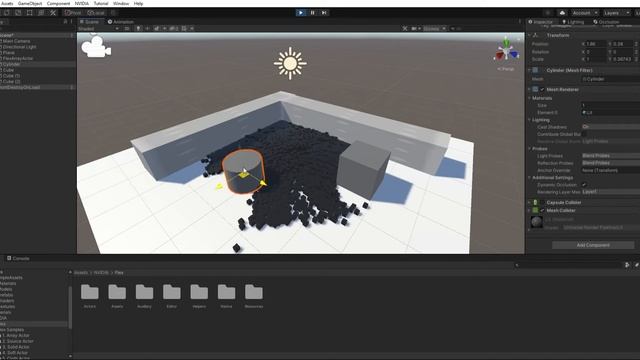Click the Position X input field
This screenshot has width=640, height=360.
point(596,44)
